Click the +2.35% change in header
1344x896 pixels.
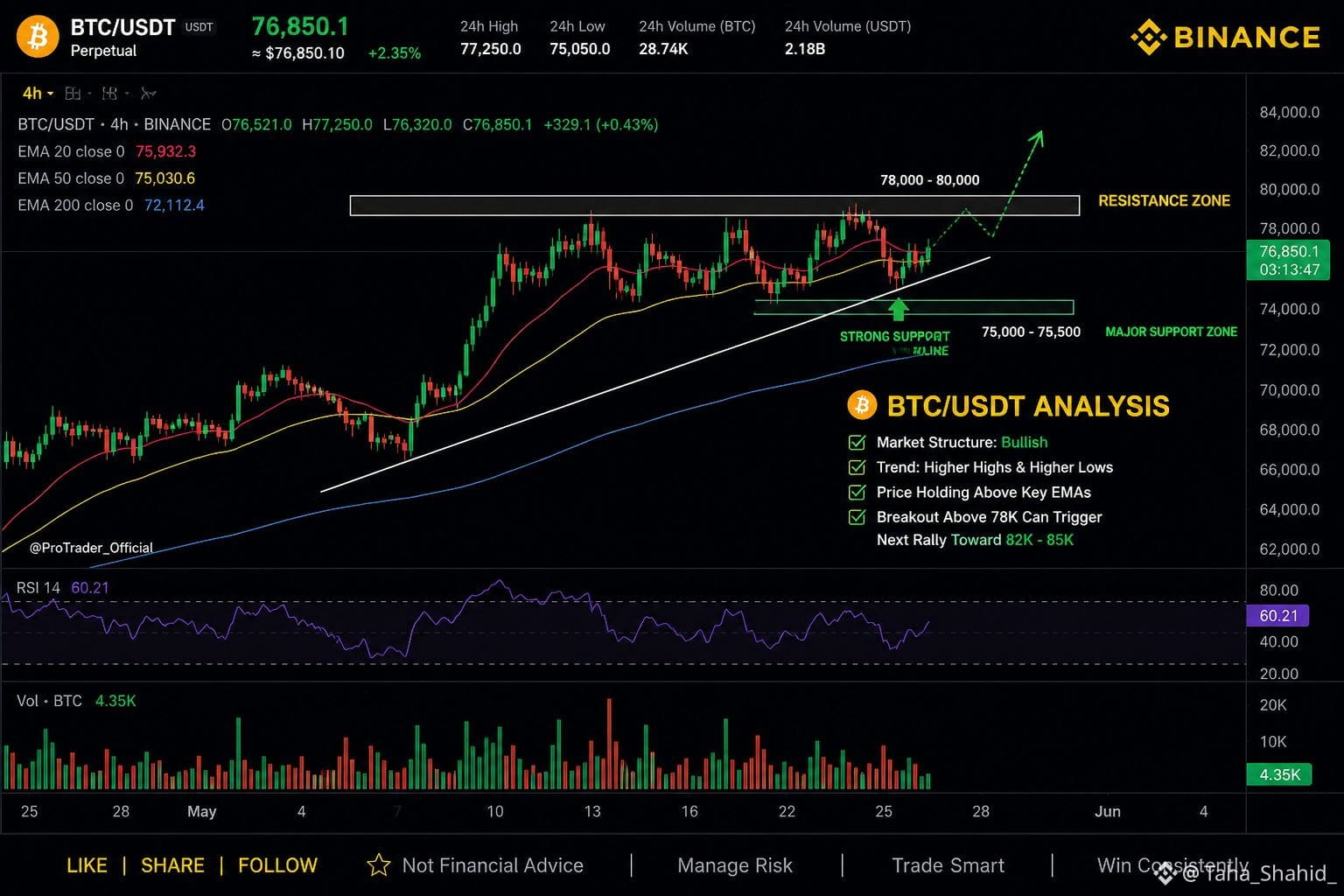click(395, 53)
